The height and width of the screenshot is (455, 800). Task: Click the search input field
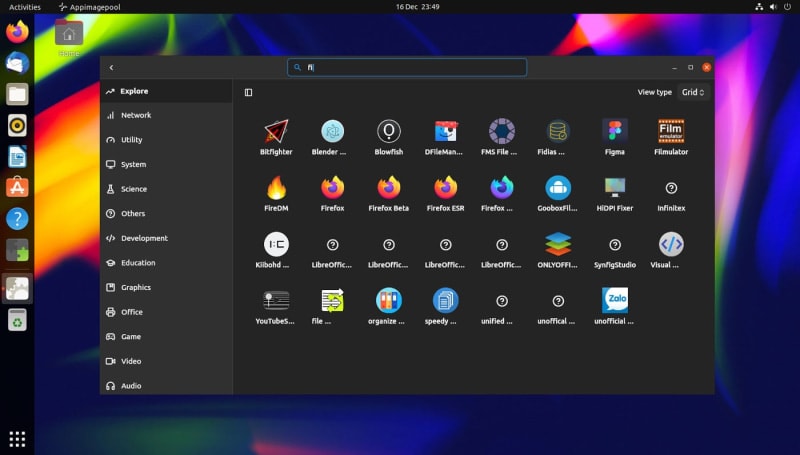408,67
